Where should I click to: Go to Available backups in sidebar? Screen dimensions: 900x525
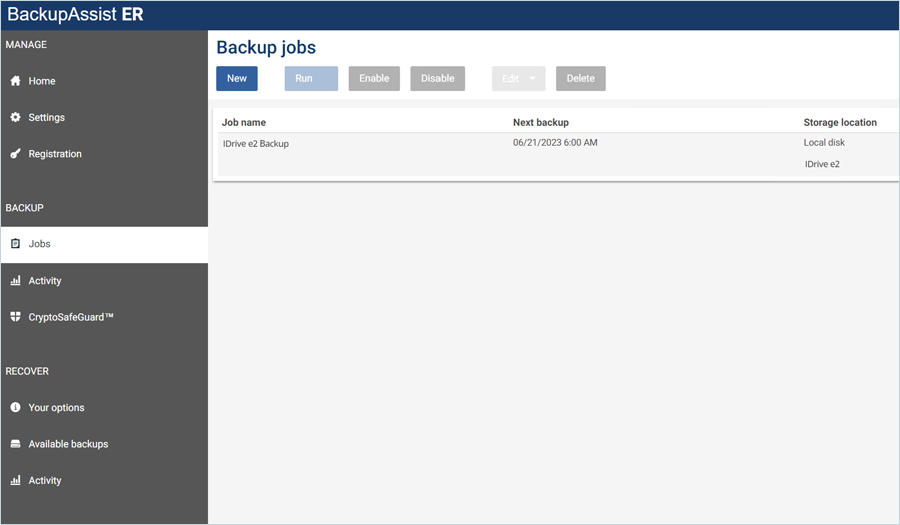(68, 444)
